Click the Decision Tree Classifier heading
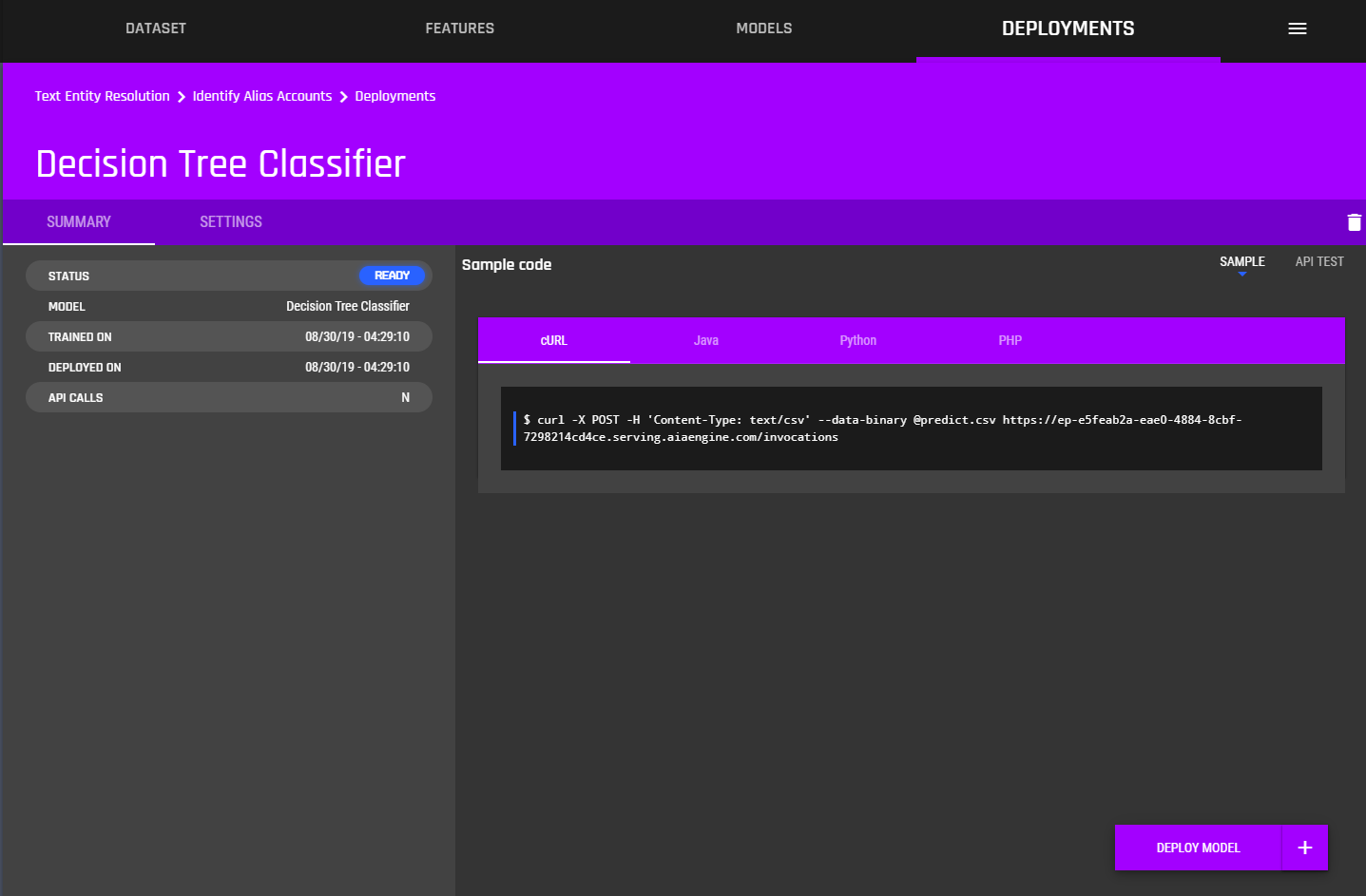This screenshot has width=1366, height=896. pyautogui.click(x=221, y=163)
